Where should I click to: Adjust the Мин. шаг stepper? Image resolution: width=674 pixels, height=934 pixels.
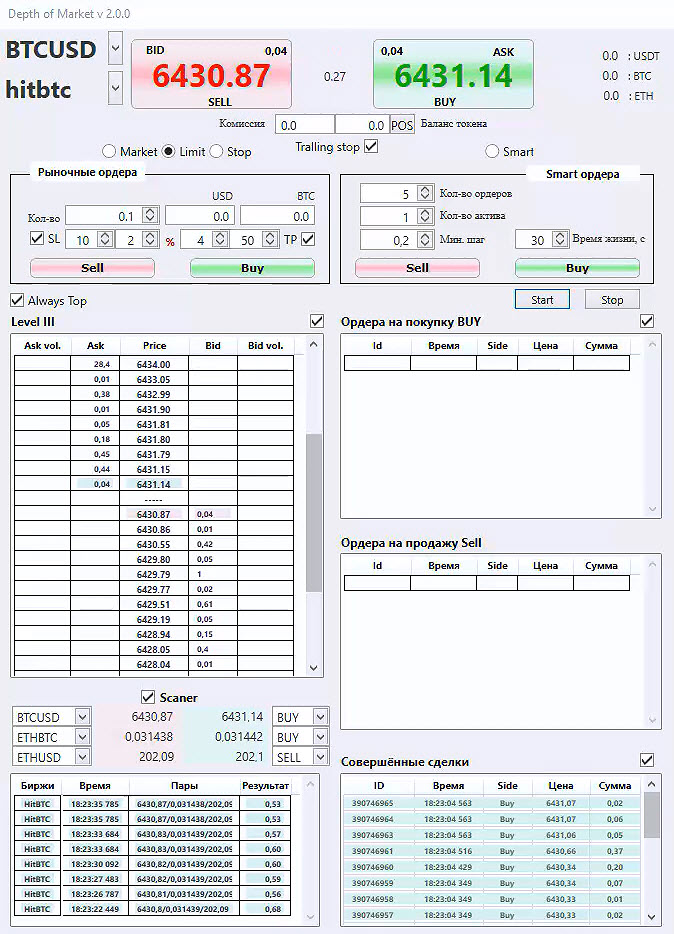pyautogui.click(x=425, y=239)
